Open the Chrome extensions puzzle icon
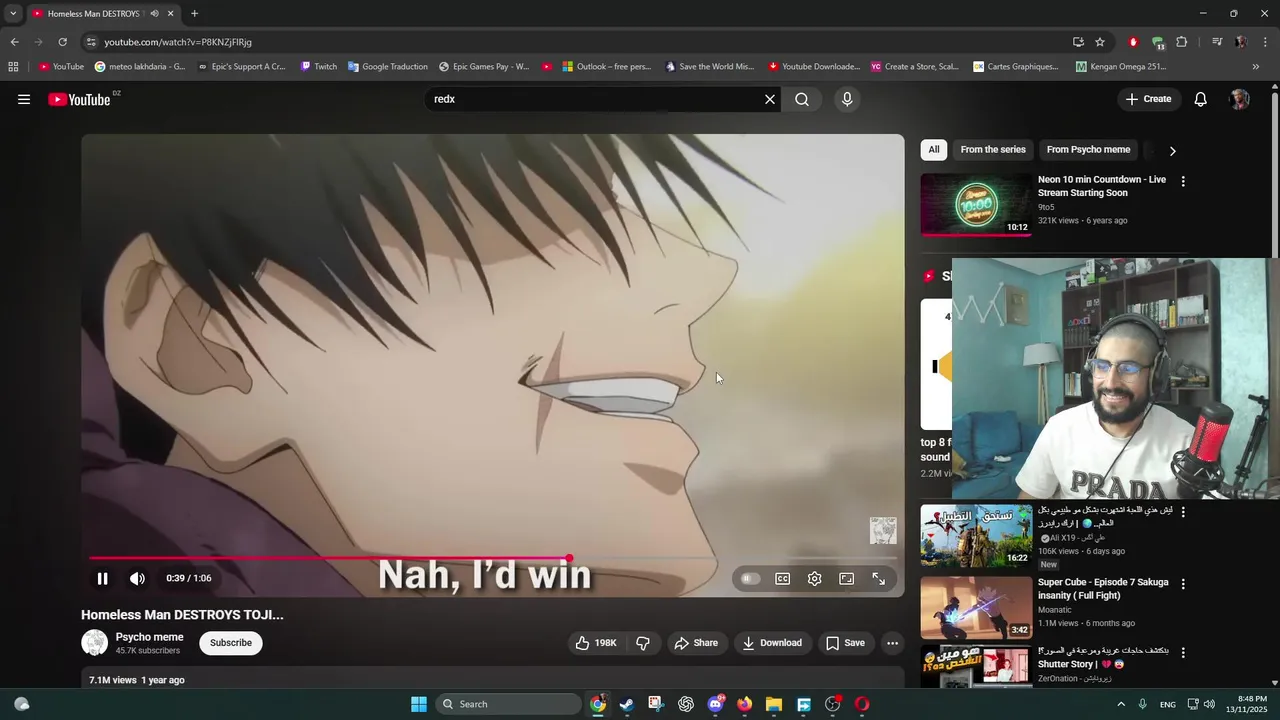 click(x=1182, y=42)
